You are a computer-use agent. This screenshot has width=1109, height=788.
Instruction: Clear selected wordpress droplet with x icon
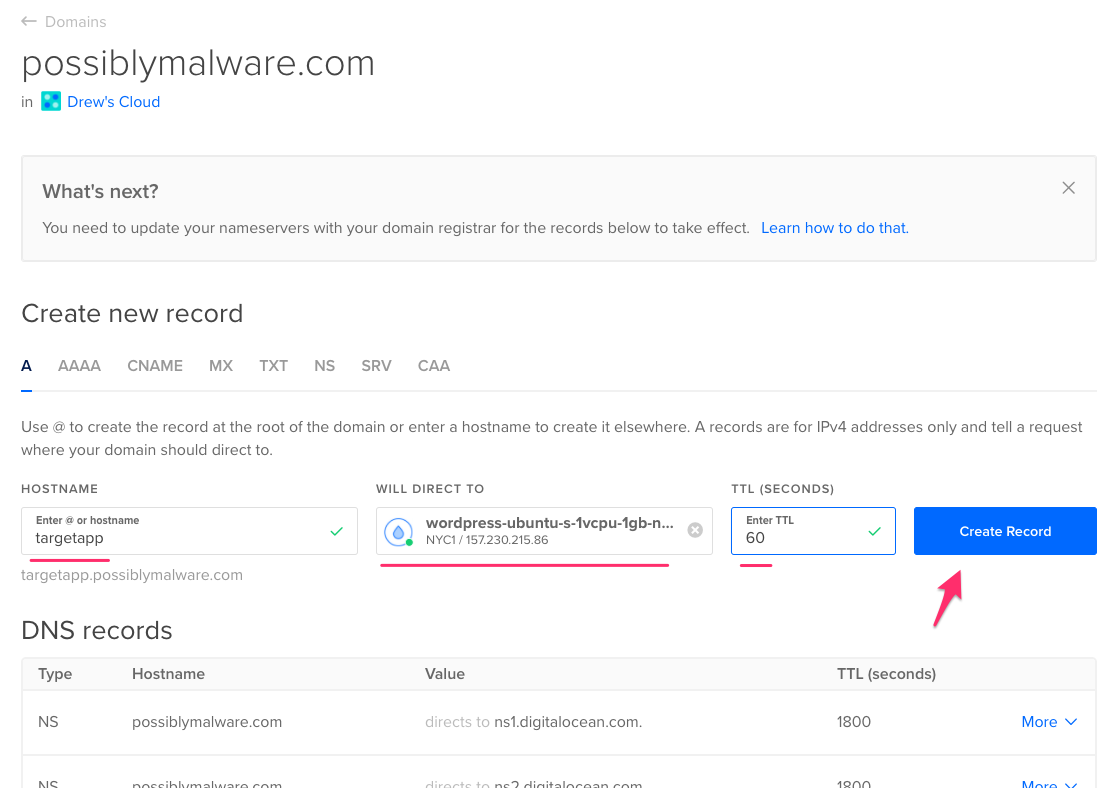coord(695,530)
